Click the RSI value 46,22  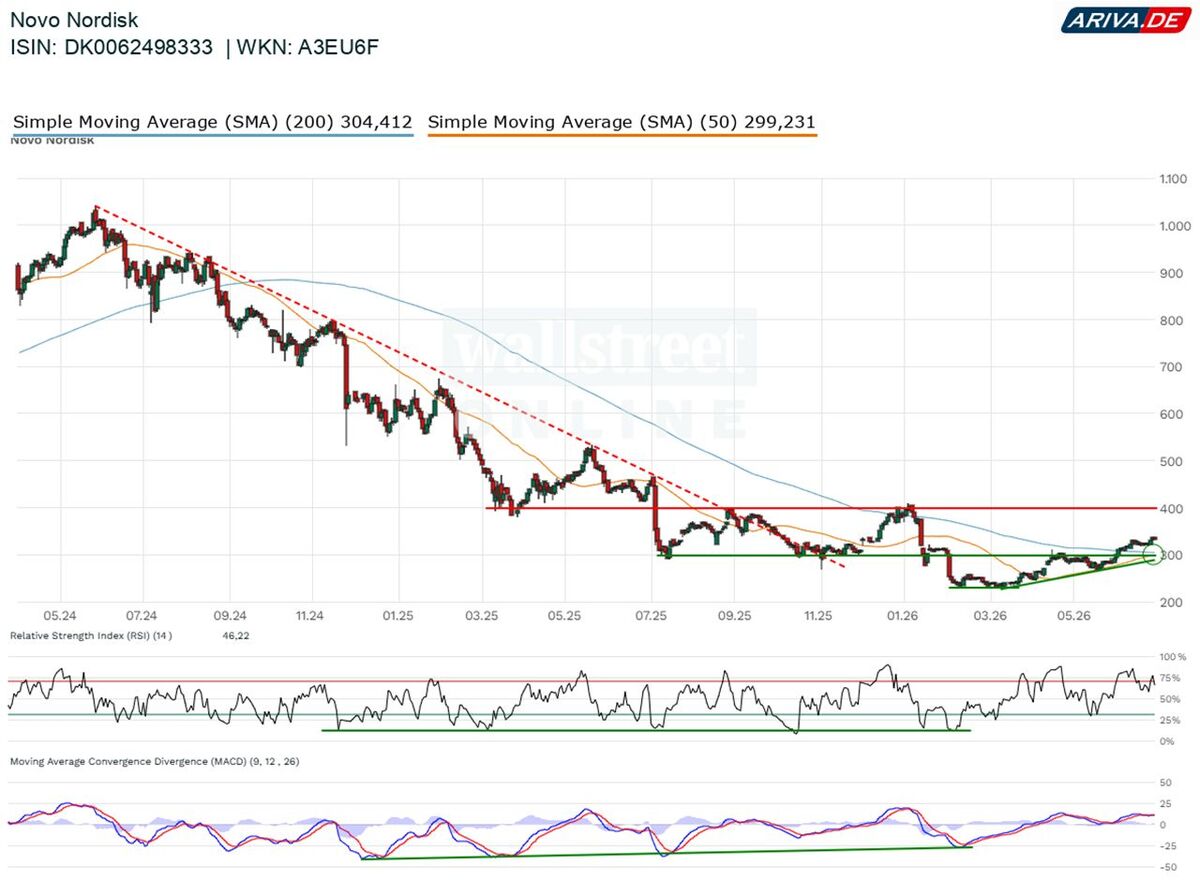tap(234, 635)
